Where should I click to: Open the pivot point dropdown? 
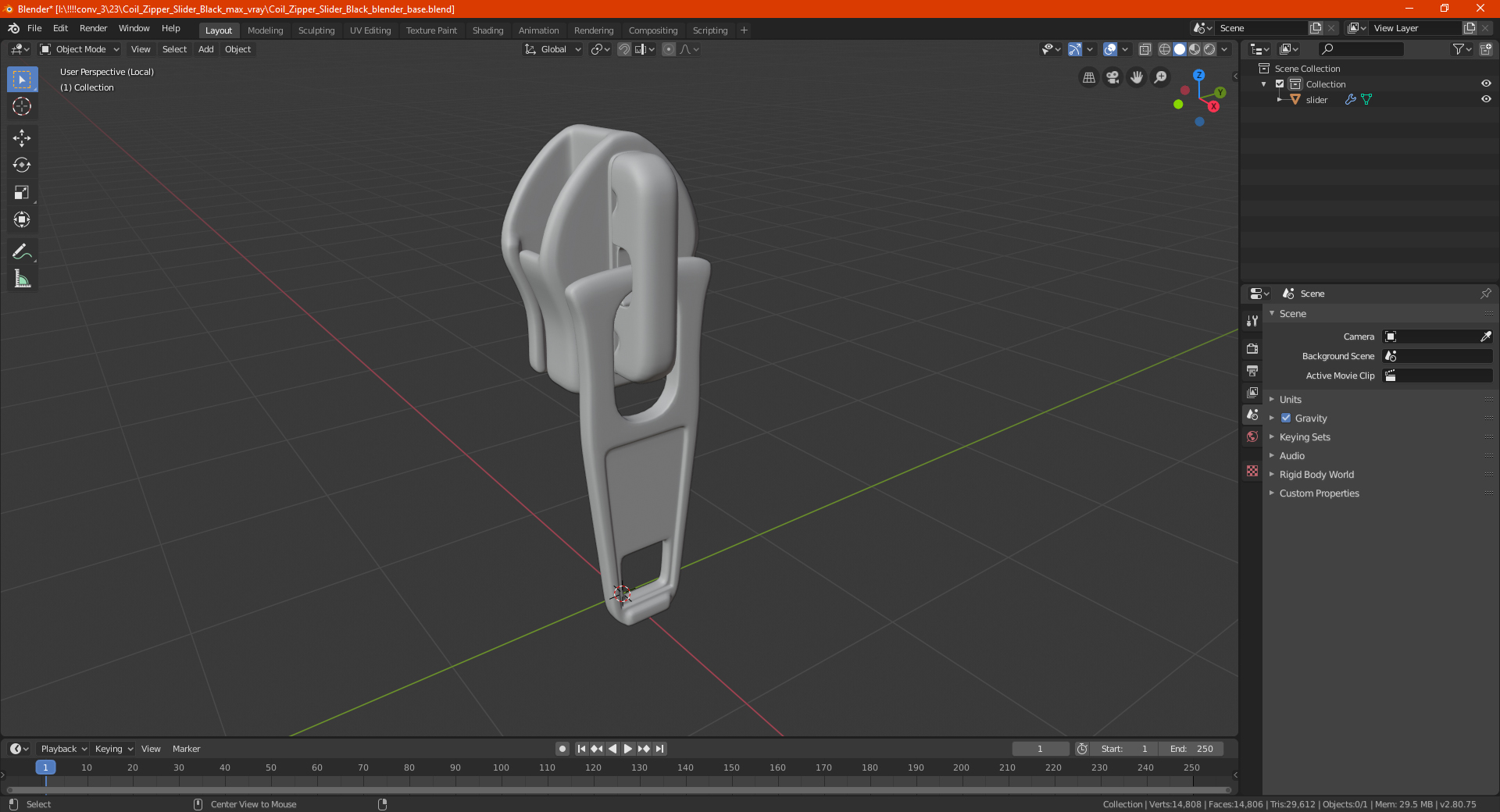(x=600, y=49)
